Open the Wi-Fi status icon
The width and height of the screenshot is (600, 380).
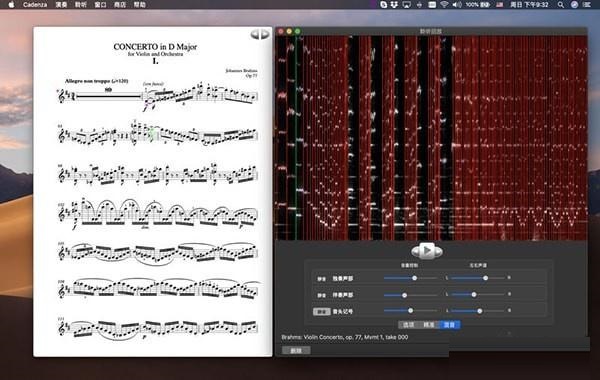pyautogui.click(x=444, y=5)
